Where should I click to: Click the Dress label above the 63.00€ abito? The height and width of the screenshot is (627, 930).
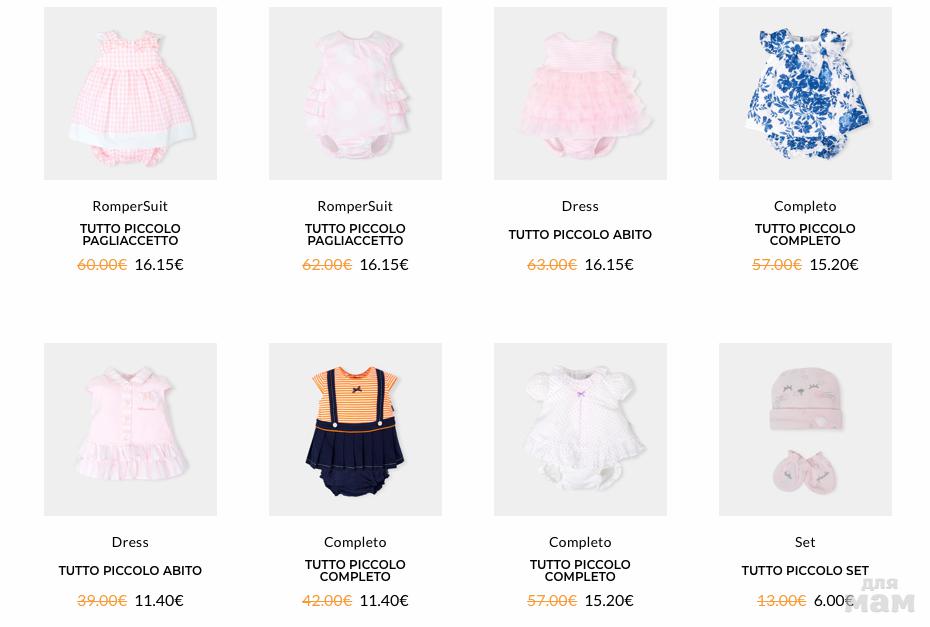580,206
